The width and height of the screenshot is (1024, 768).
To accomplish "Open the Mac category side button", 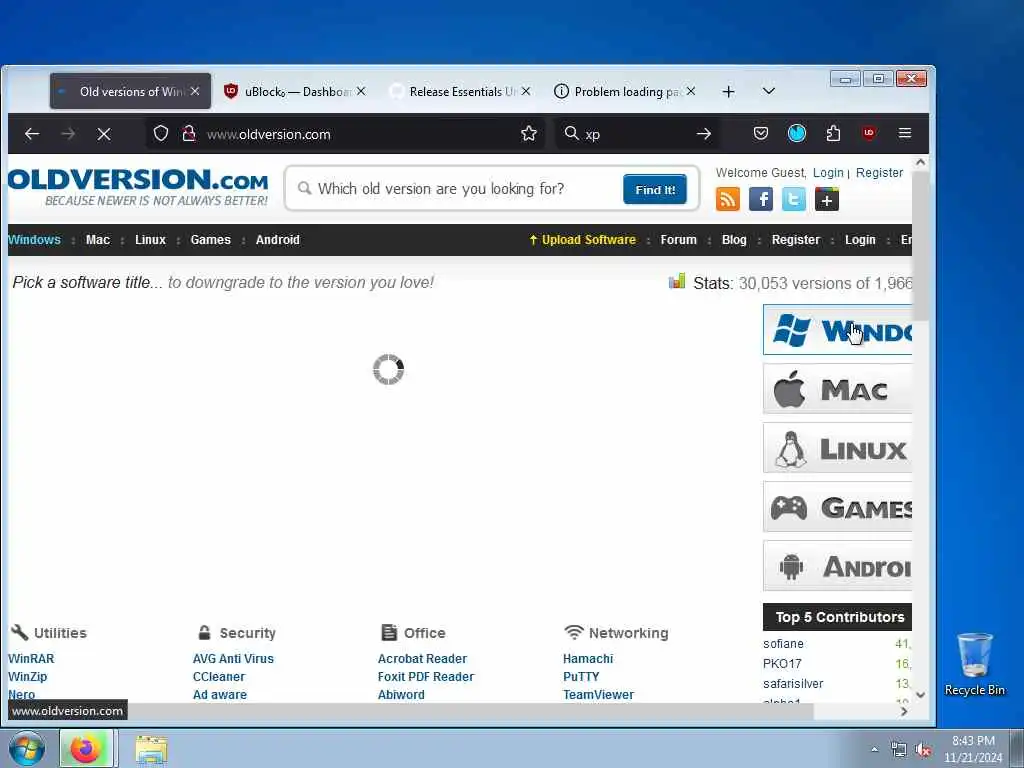I will click(837, 389).
